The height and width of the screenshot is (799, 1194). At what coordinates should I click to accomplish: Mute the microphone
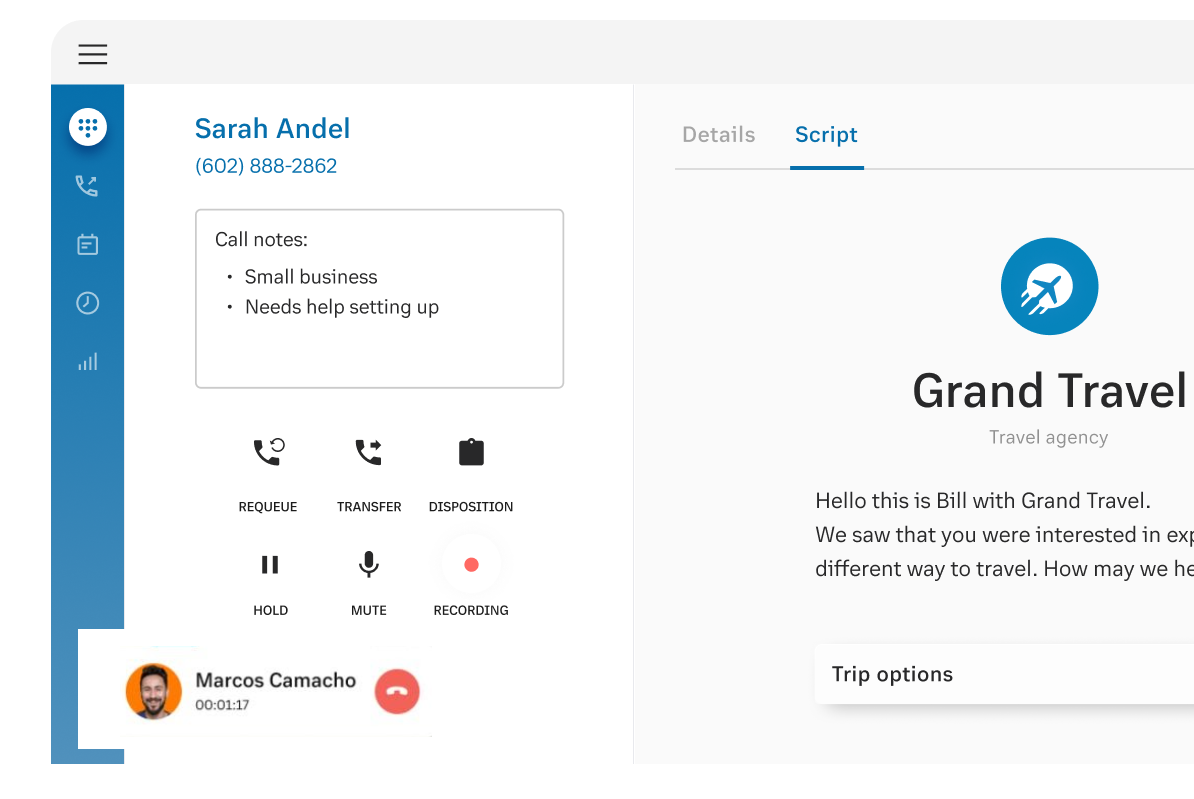[x=369, y=565]
